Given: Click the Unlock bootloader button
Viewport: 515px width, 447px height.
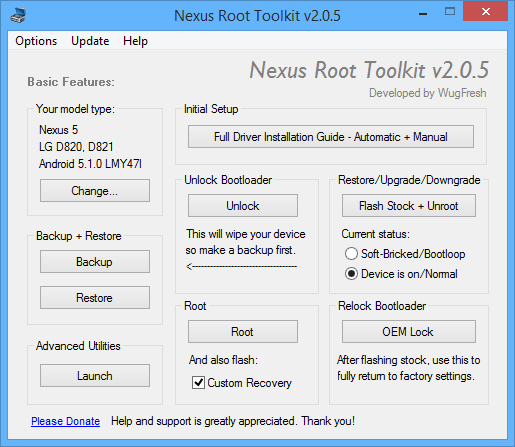Looking at the screenshot, I should point(243,206).
